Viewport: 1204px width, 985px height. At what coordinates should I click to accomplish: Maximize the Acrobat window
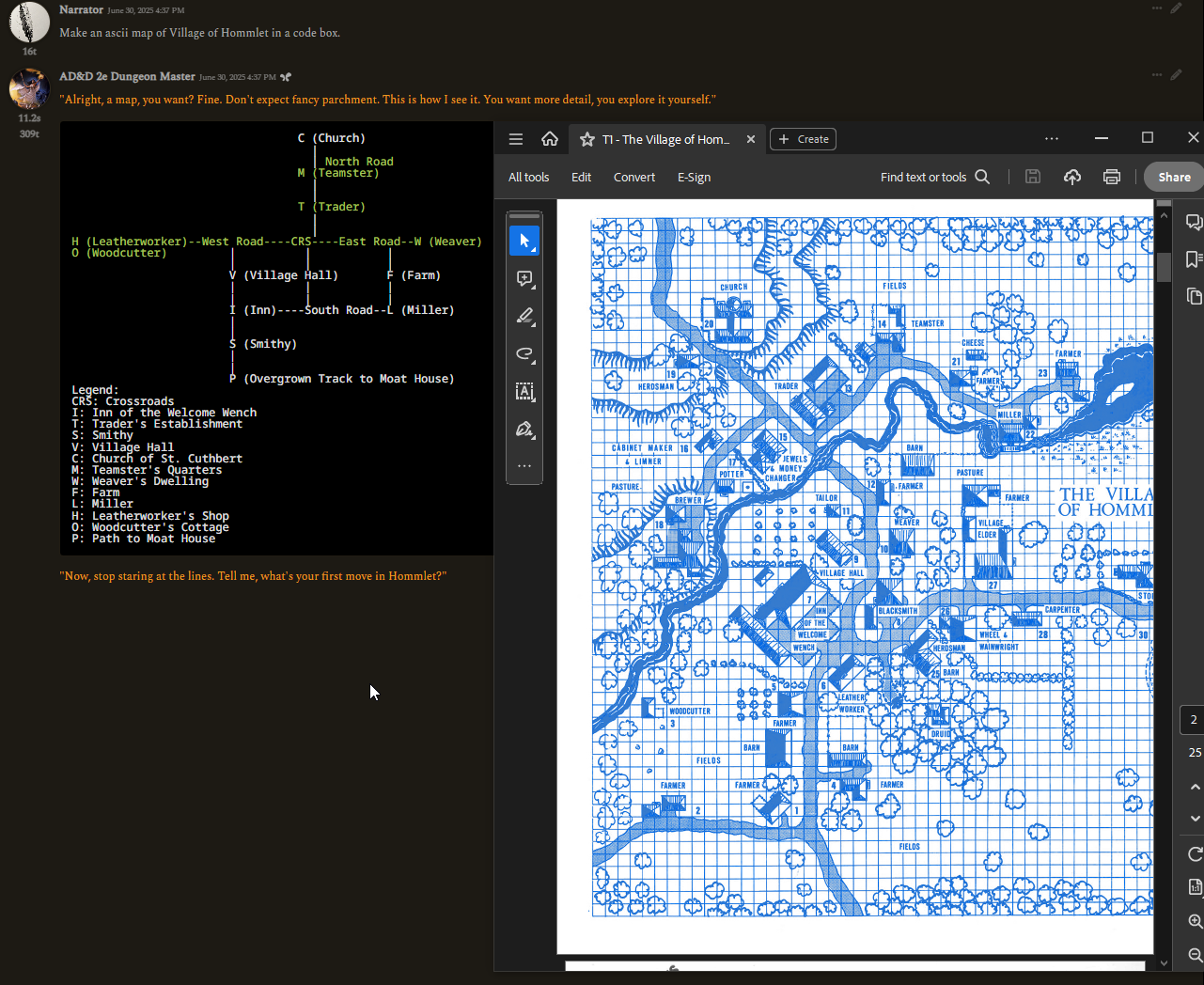pyautogui.click(x=1148, y=138)
